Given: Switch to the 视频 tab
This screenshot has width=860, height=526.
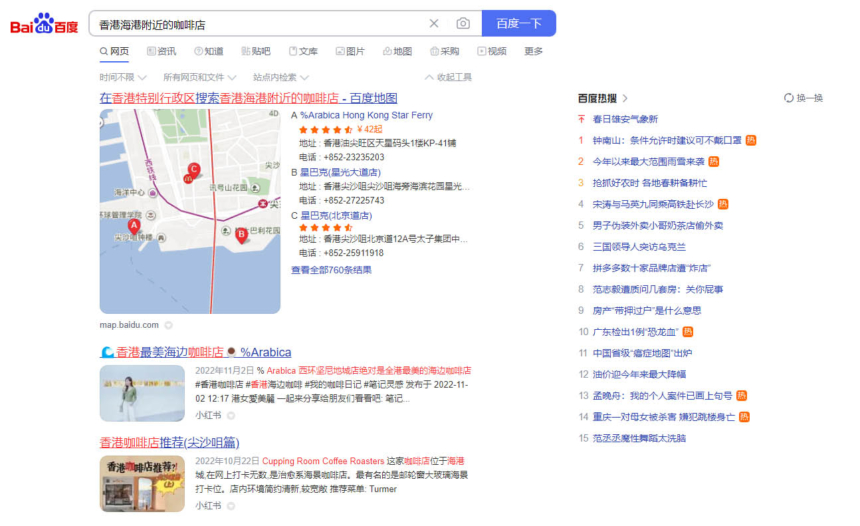Looking at the screenshot, I should 492,51.
